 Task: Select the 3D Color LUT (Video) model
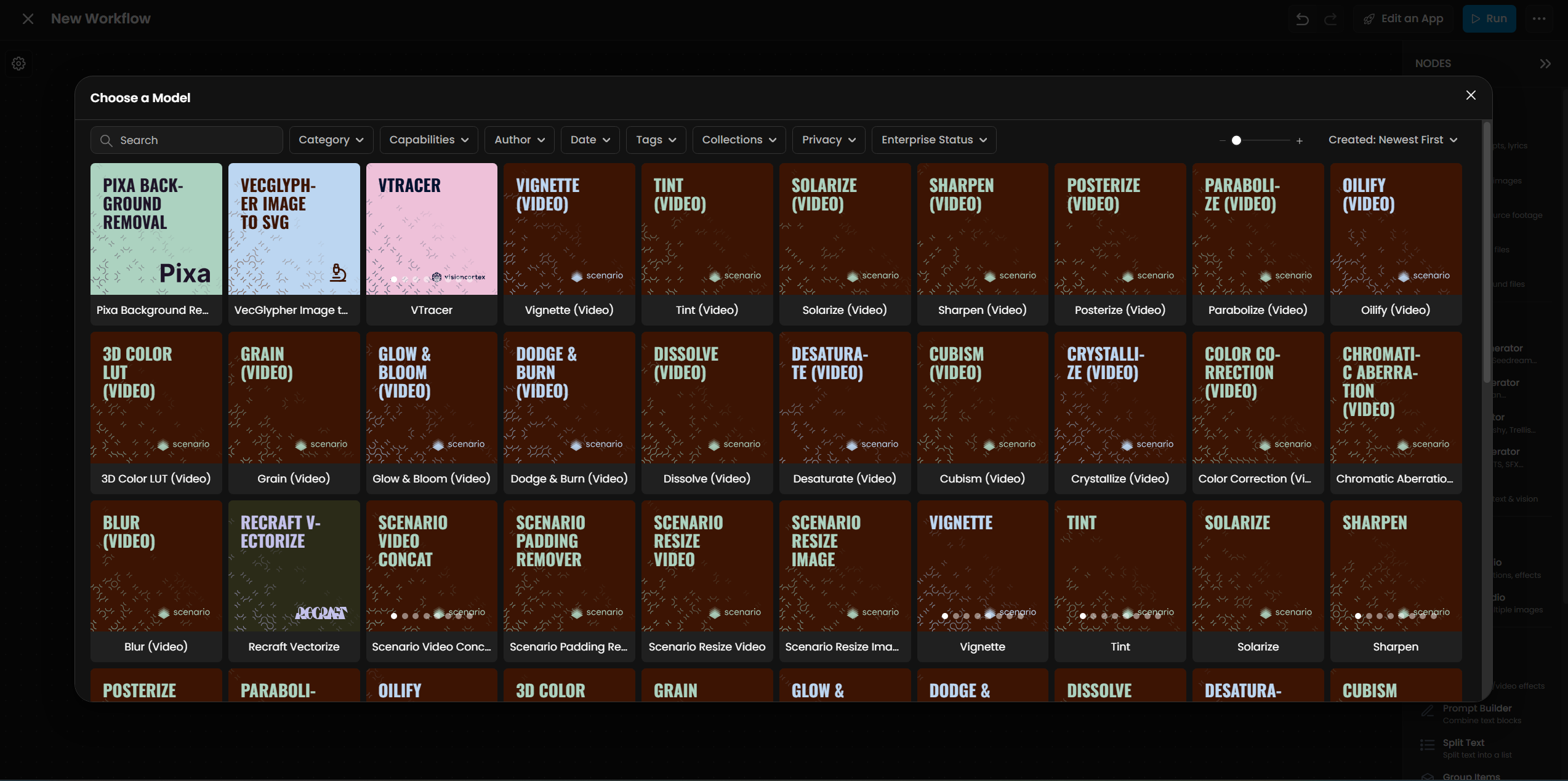coord(156,413)
